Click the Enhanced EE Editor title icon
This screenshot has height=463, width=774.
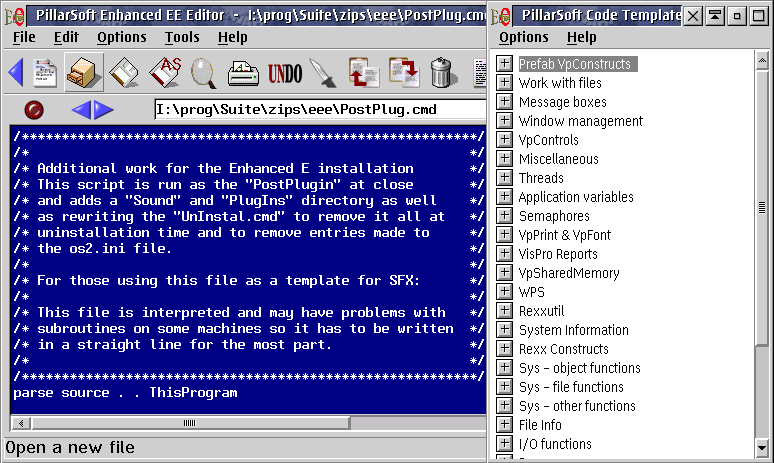click(x=14, y=16)
